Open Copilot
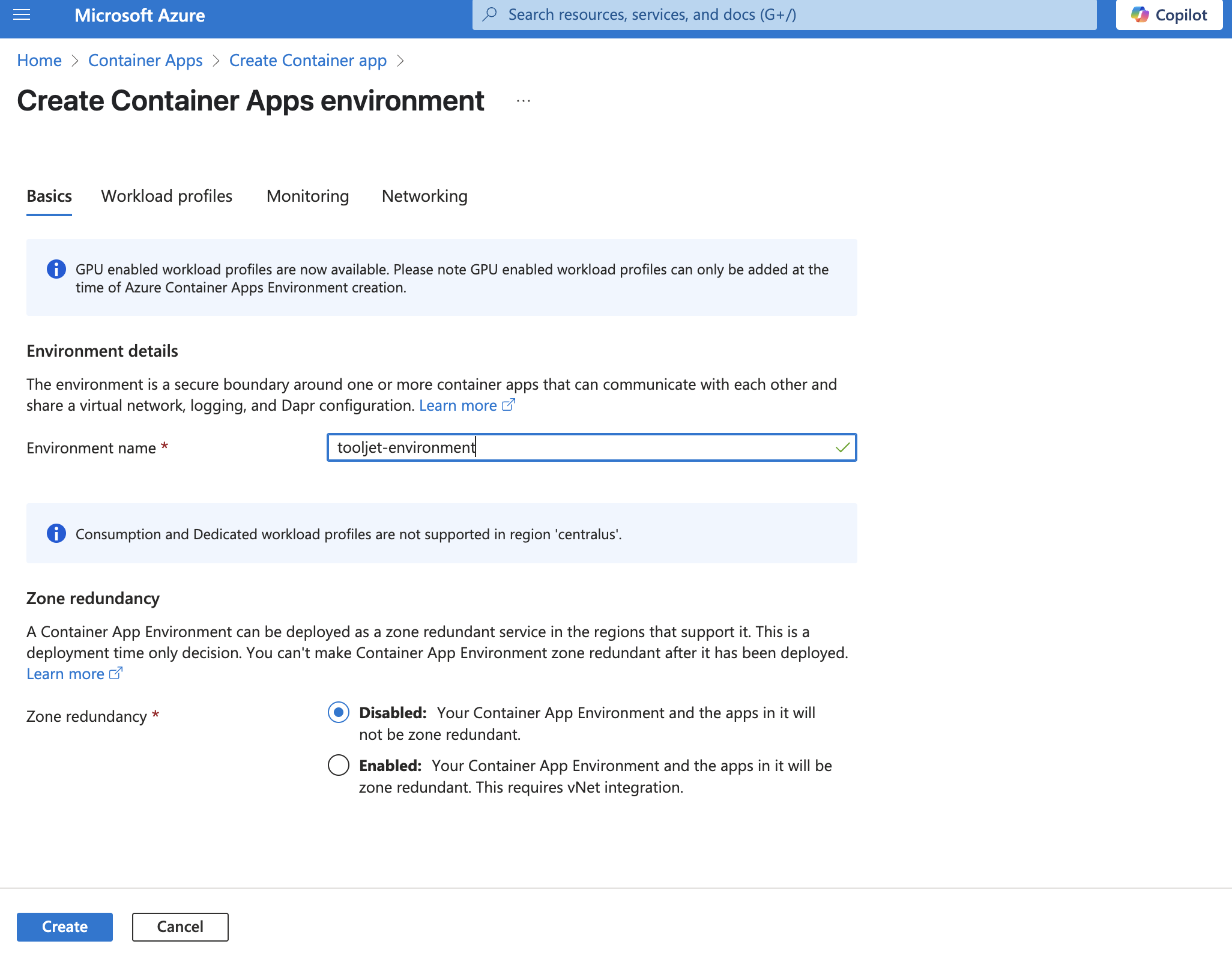 (x=1168, y=14)
